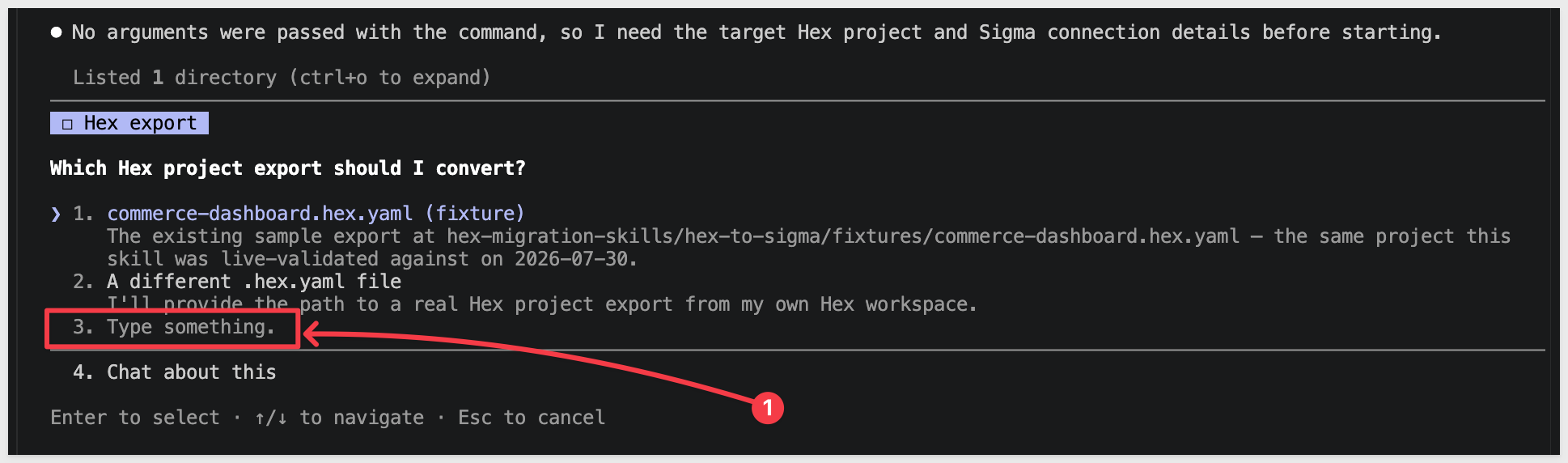The image size is (1568, 463).
Task: Click number 4 beside Chat about this
Action: point(83,372)
